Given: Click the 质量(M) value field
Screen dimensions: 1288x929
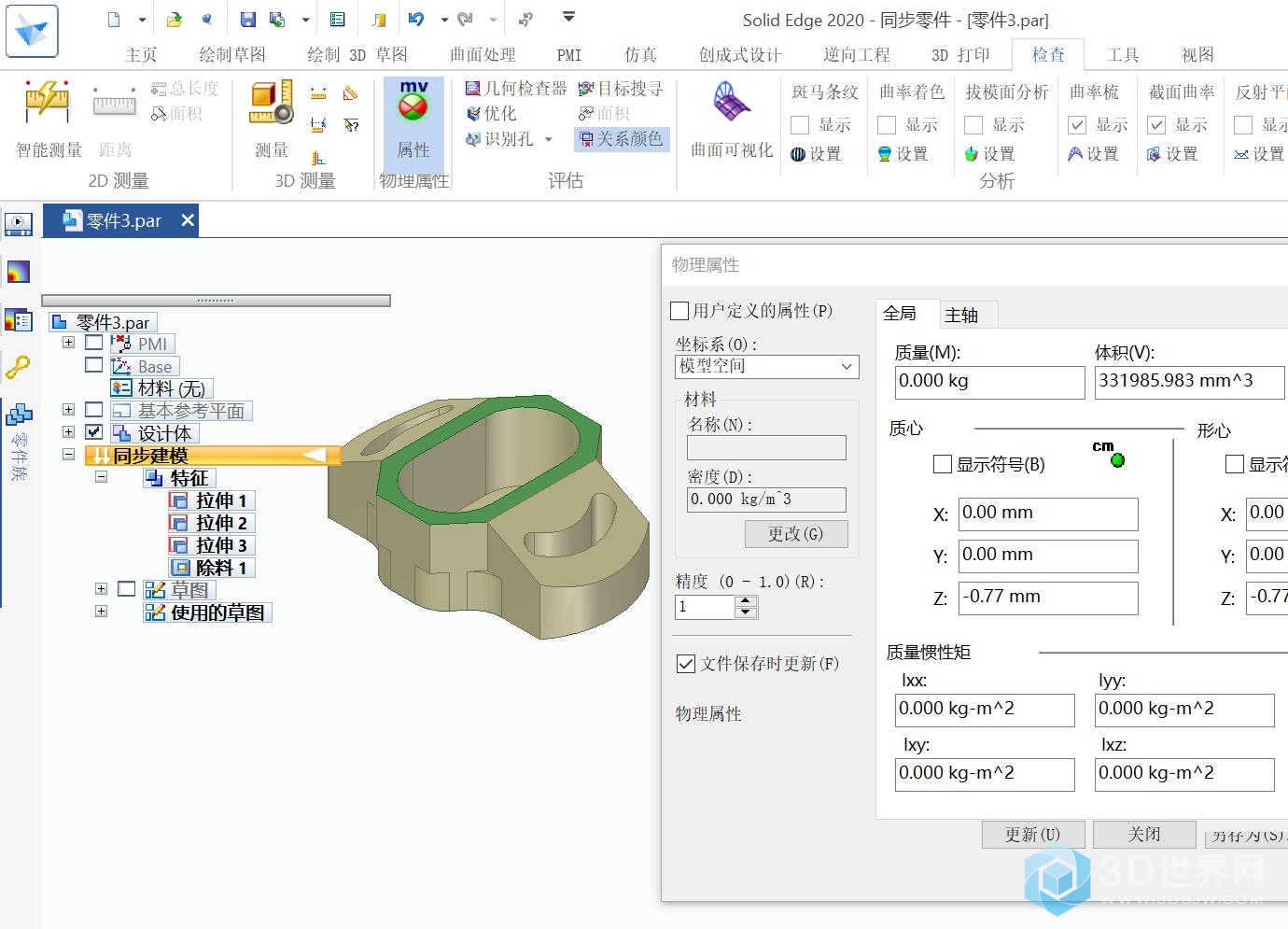Looking at the screenshot, I should point(989,382).
